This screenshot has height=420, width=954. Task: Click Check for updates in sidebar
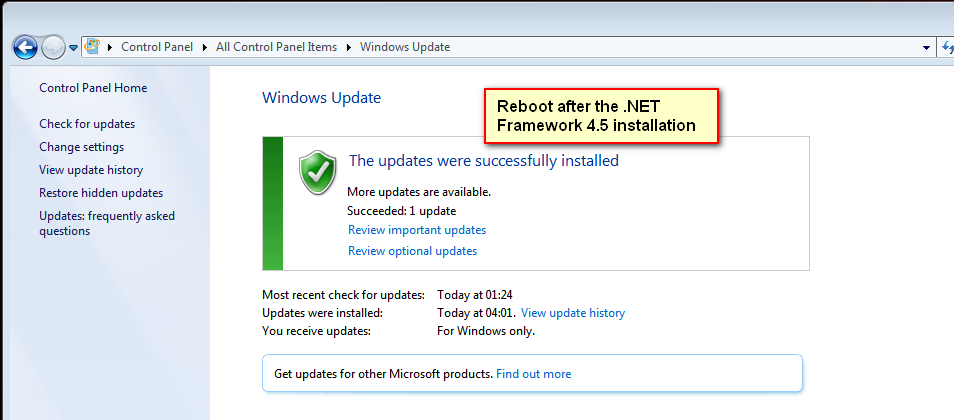pos(87,124)
